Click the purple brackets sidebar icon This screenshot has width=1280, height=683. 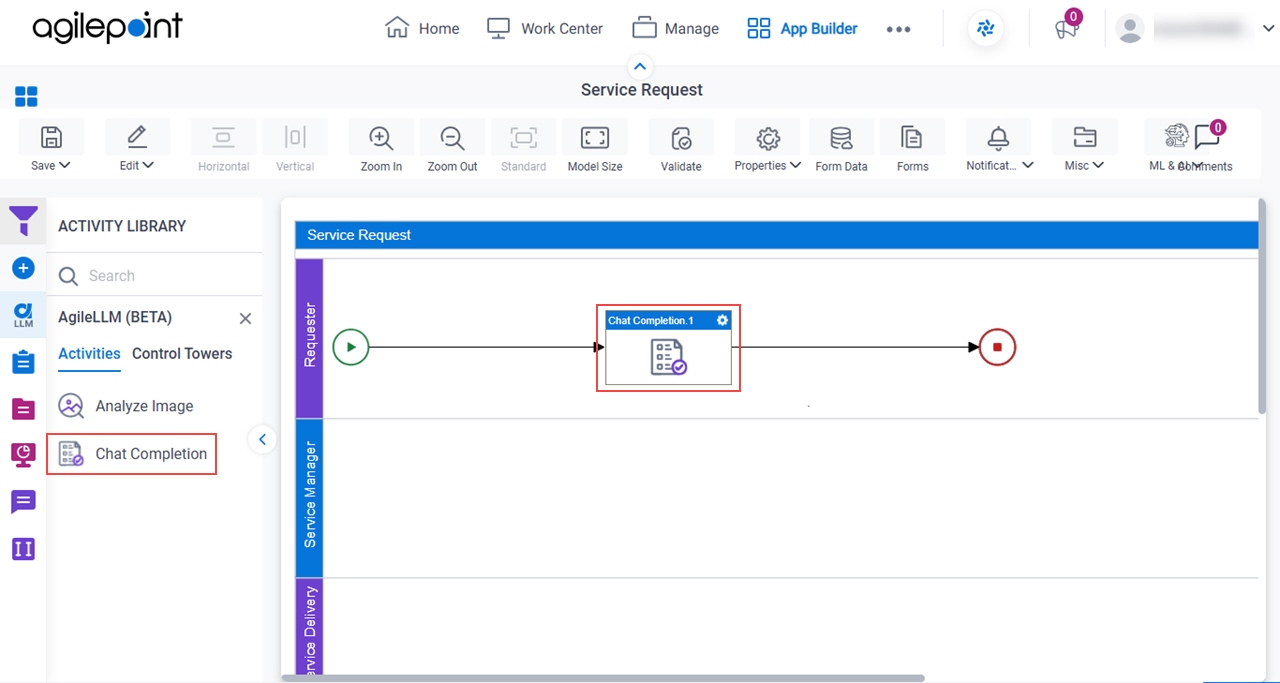(23, 549)
